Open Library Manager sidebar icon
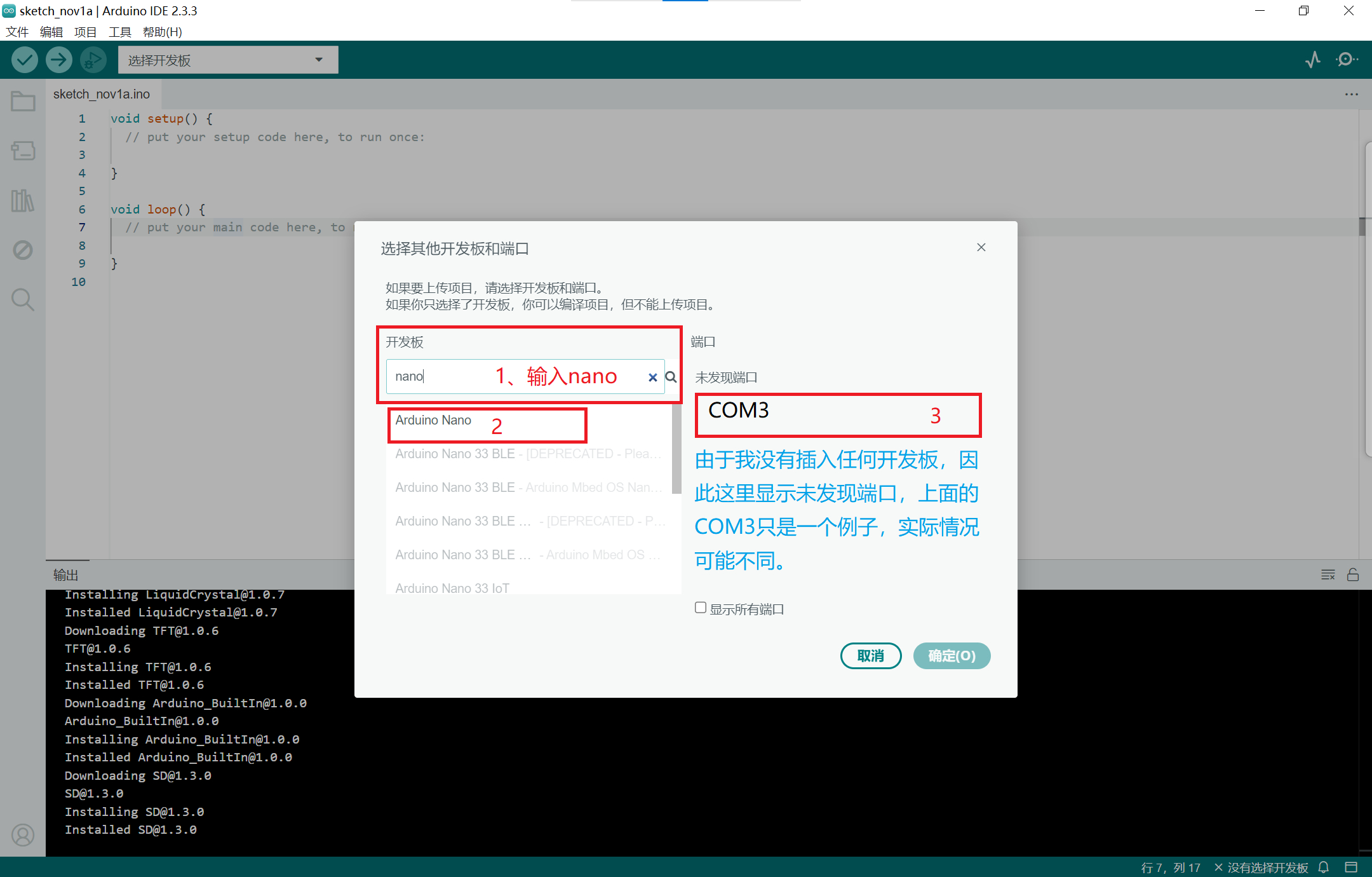1372x877 pixels. [x=23, y=201]
